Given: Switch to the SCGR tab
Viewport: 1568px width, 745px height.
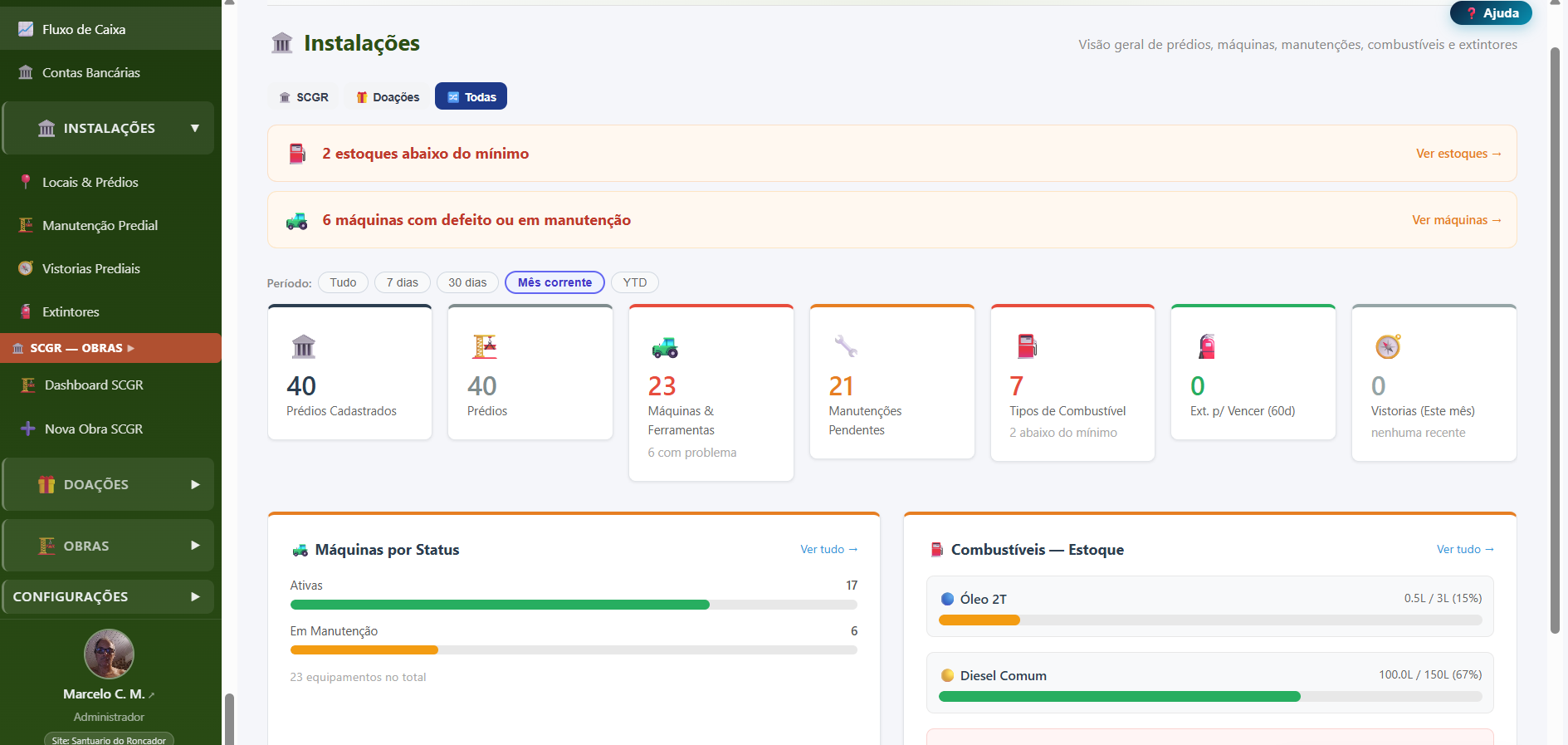Looking at the screenshot, I should click(x=304, y=97).
